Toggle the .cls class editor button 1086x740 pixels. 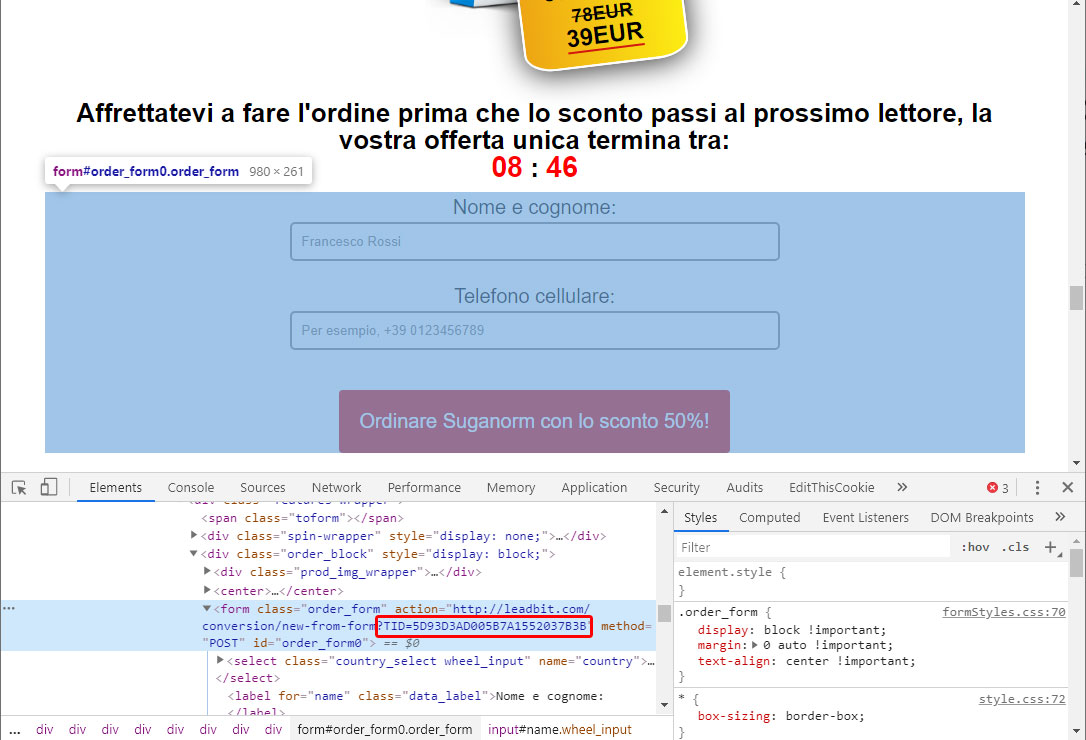(1015, 547)
